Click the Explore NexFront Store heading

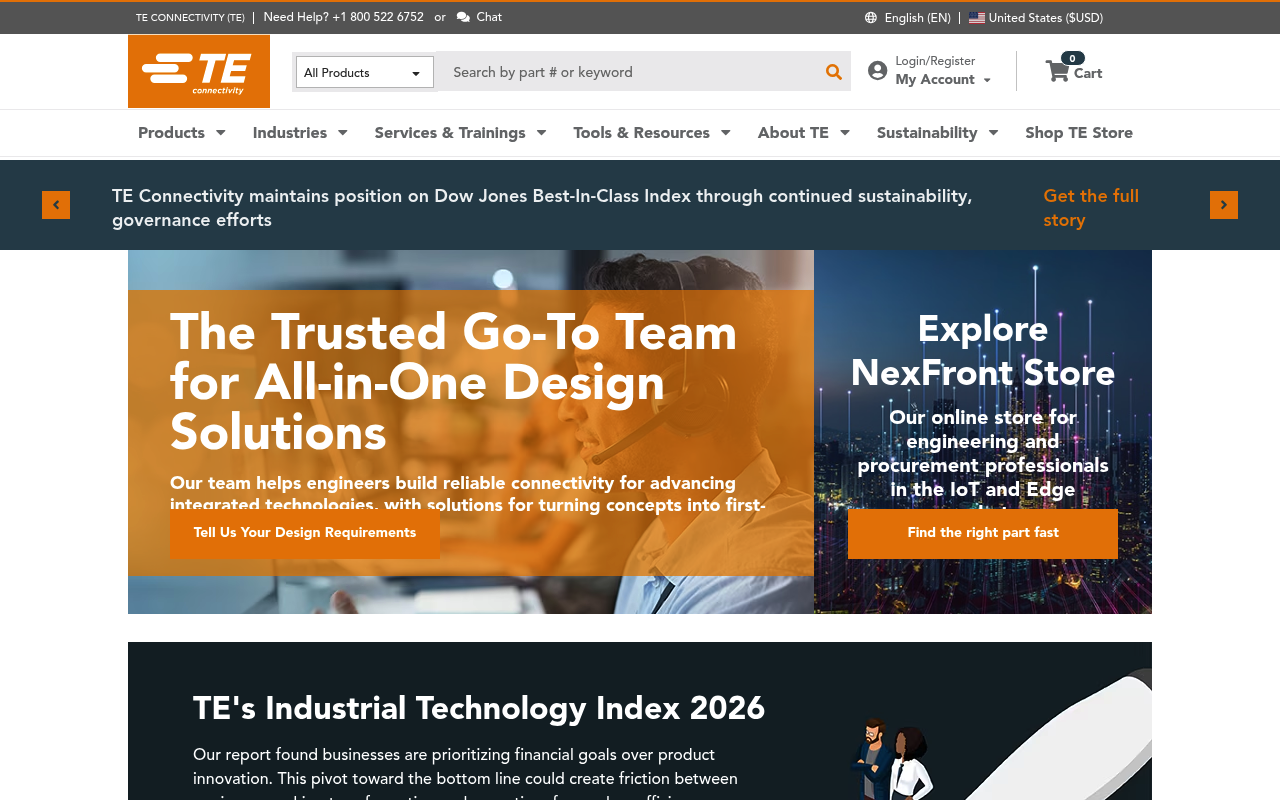(983, 351)
